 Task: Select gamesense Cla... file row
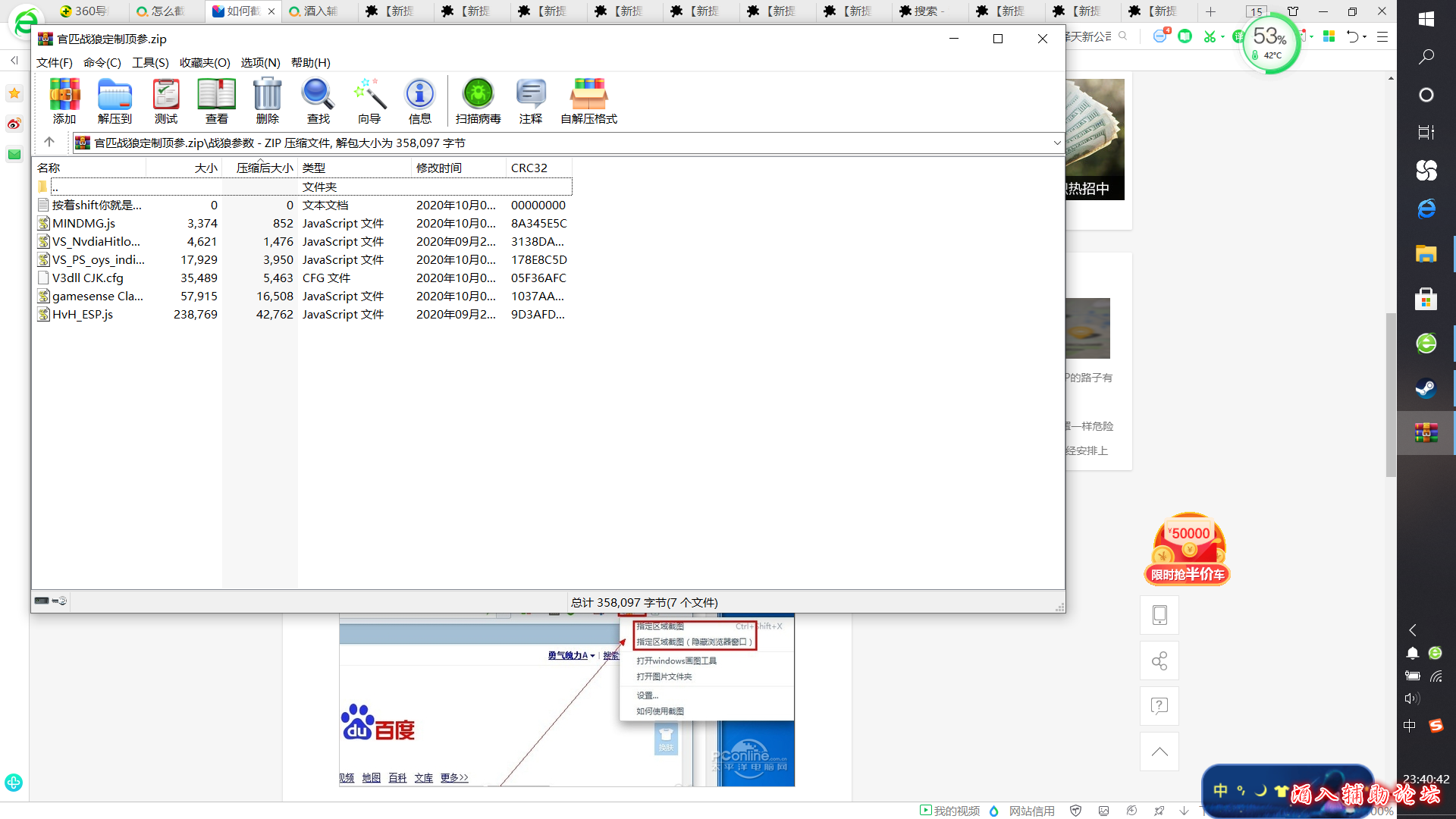(x=303, y=296)
